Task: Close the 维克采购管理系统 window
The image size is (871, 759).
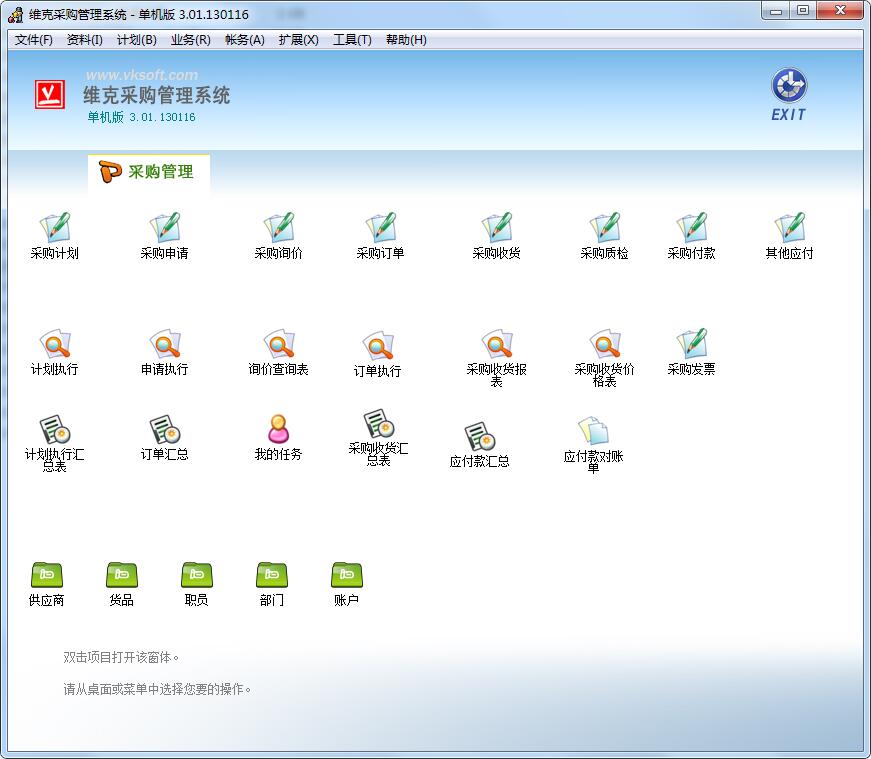Action: coord(840,11)
